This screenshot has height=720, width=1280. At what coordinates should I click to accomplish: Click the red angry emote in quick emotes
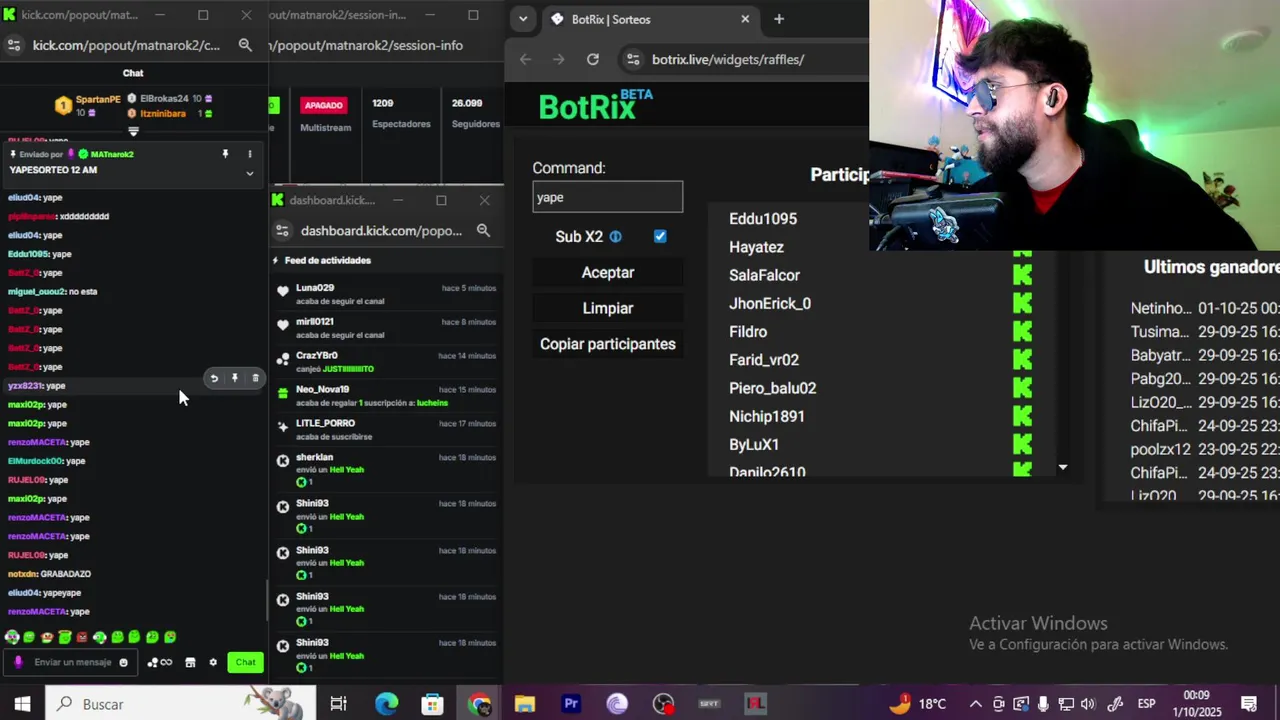point(82,637)
